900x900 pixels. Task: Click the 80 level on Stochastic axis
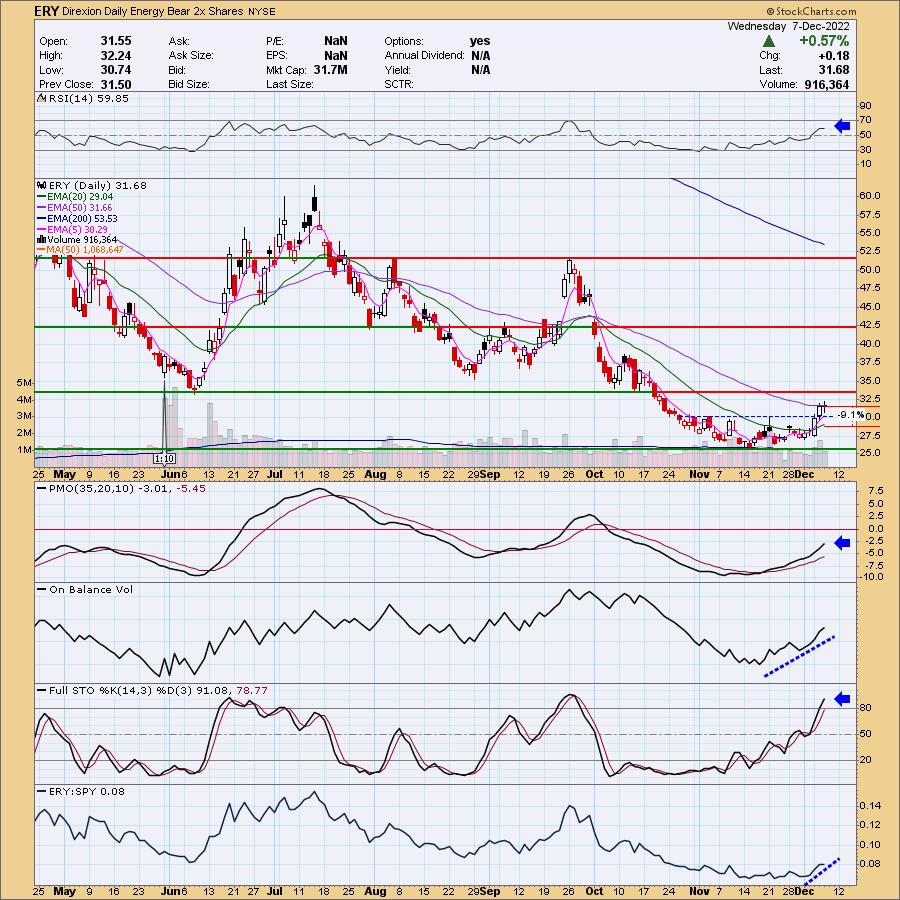865,708
